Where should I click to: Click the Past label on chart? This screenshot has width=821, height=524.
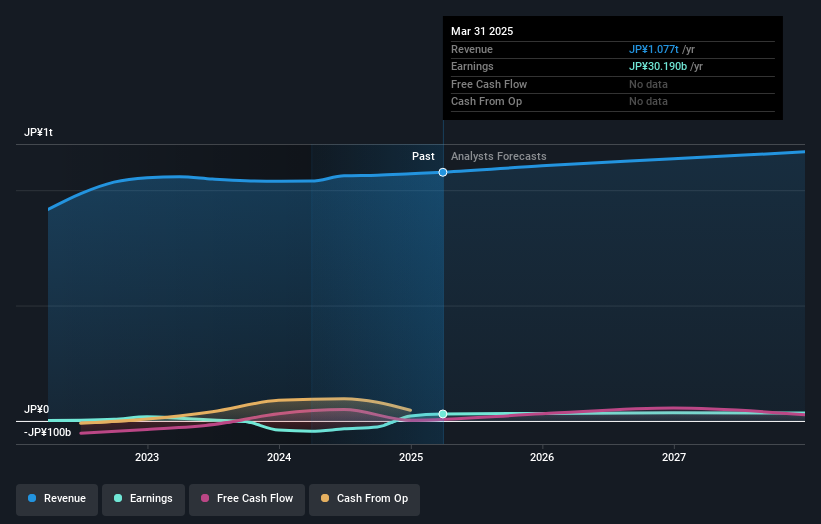(423, 157)
